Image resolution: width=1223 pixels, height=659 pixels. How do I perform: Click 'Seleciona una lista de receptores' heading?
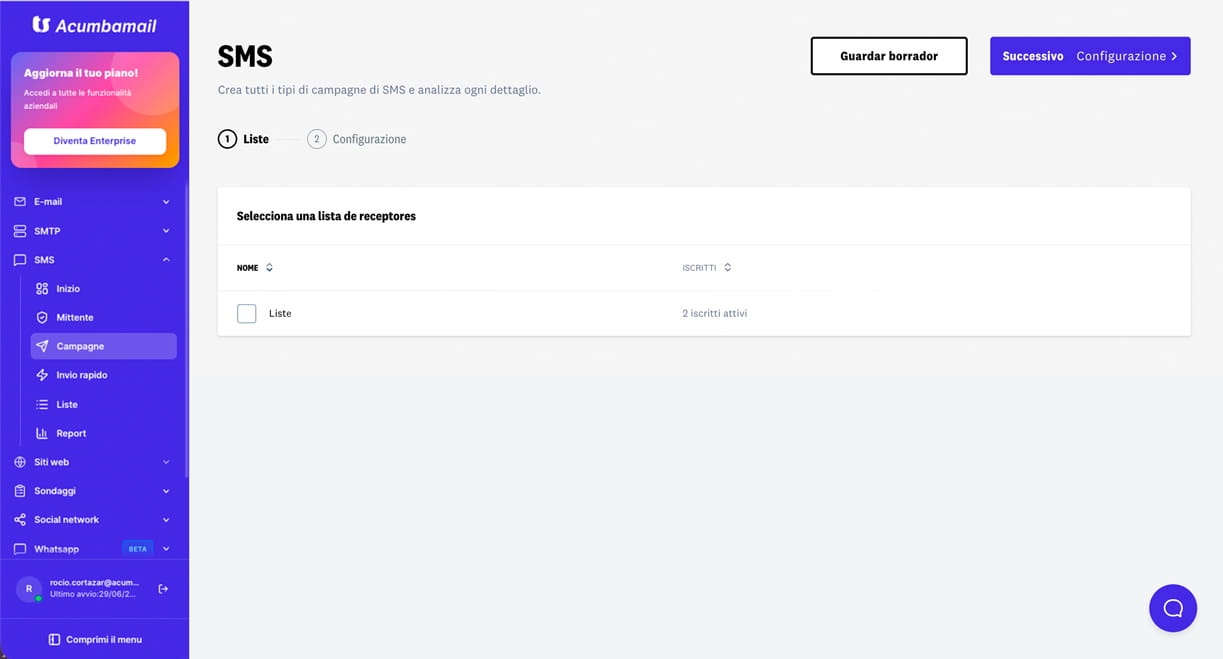[x=326, y=216]
